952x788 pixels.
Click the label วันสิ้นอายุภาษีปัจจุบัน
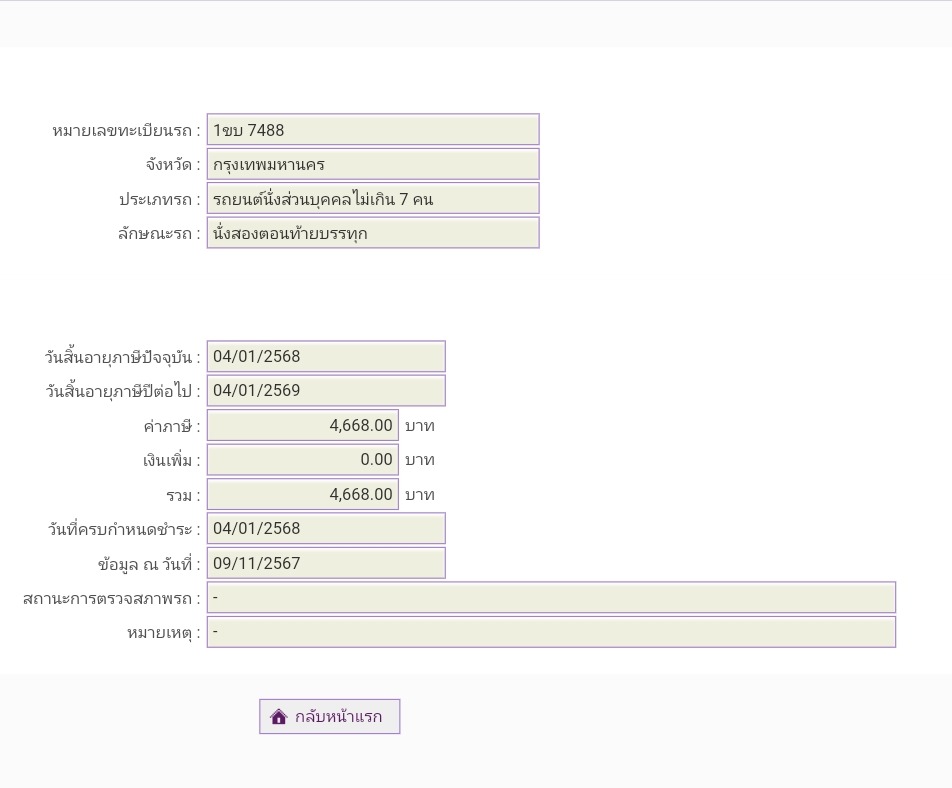[x=122, y=357]
